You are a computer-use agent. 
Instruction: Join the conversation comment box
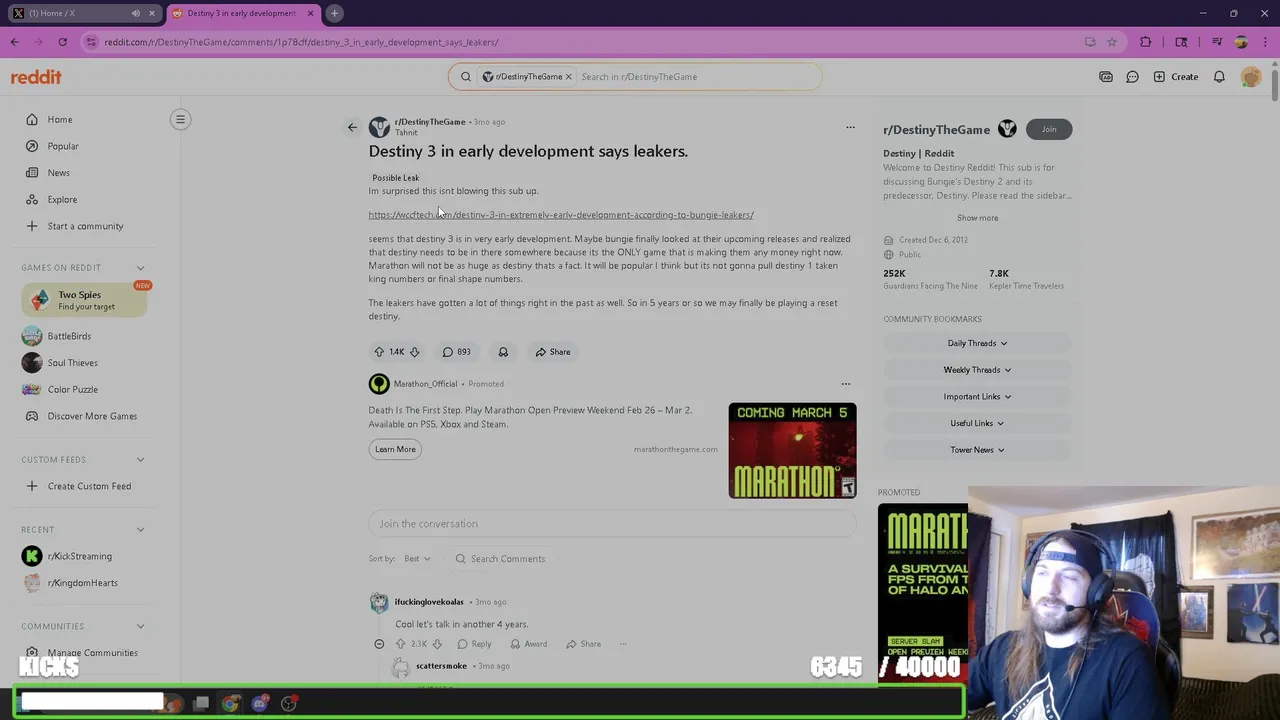(612, 524)
